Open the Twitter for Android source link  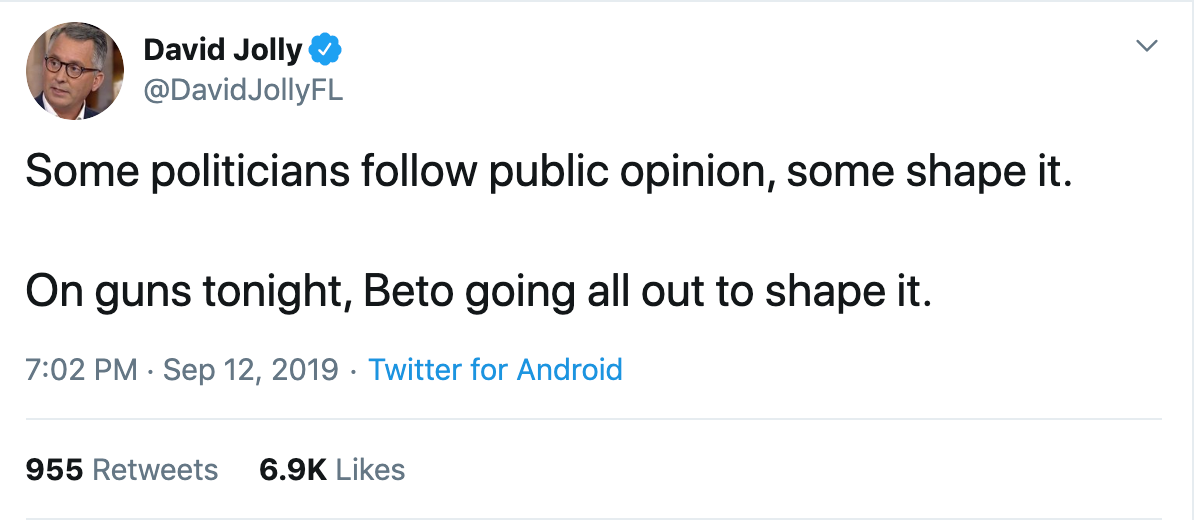[x=495, y=369]
